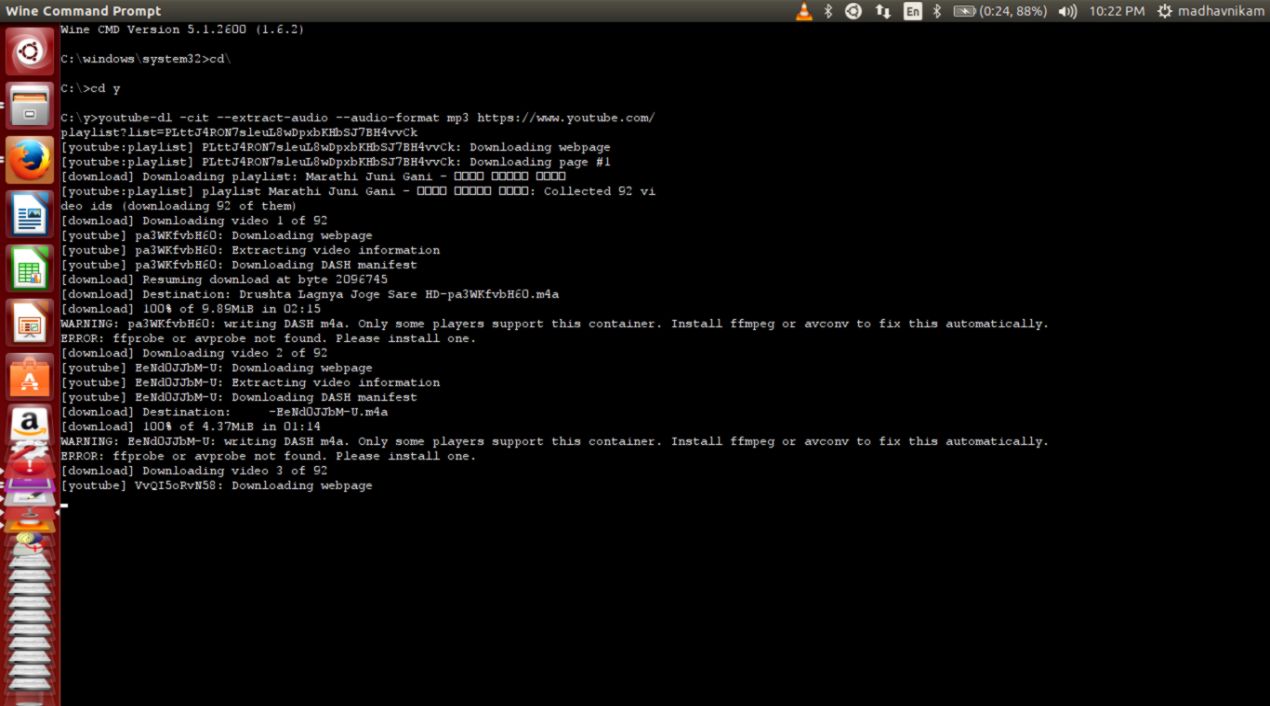Open the session gear menu for madhavnikam
Image resolution: width=1270 pixels, height=706 pixels.
(1165, 10)
